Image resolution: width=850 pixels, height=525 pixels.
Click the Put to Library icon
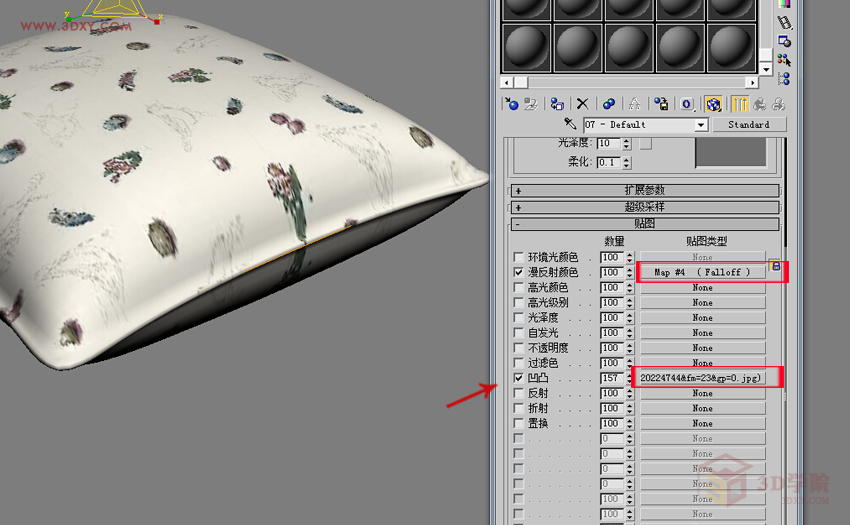coord(660,104)
